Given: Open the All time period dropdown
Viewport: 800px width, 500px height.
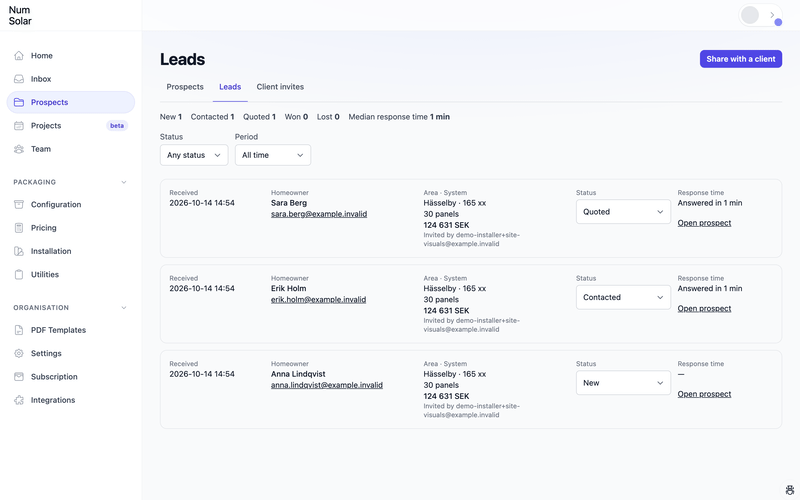Looking at the screenshot, I should 272,155.
